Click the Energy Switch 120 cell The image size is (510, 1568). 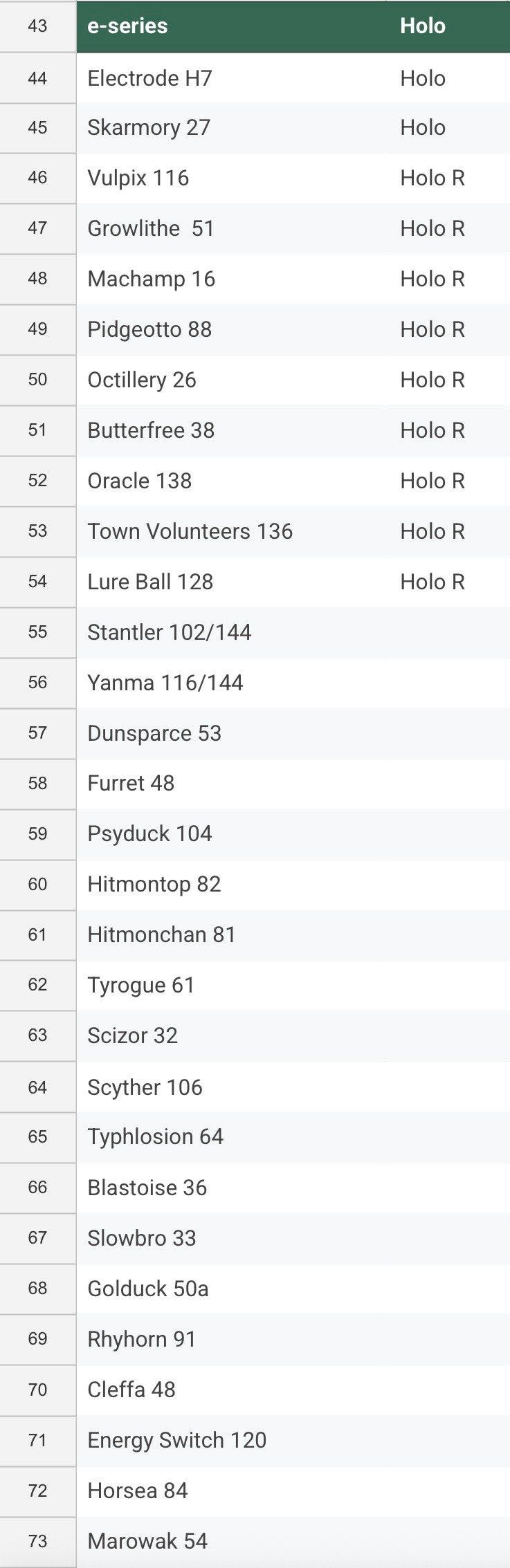pos(234,1441)
